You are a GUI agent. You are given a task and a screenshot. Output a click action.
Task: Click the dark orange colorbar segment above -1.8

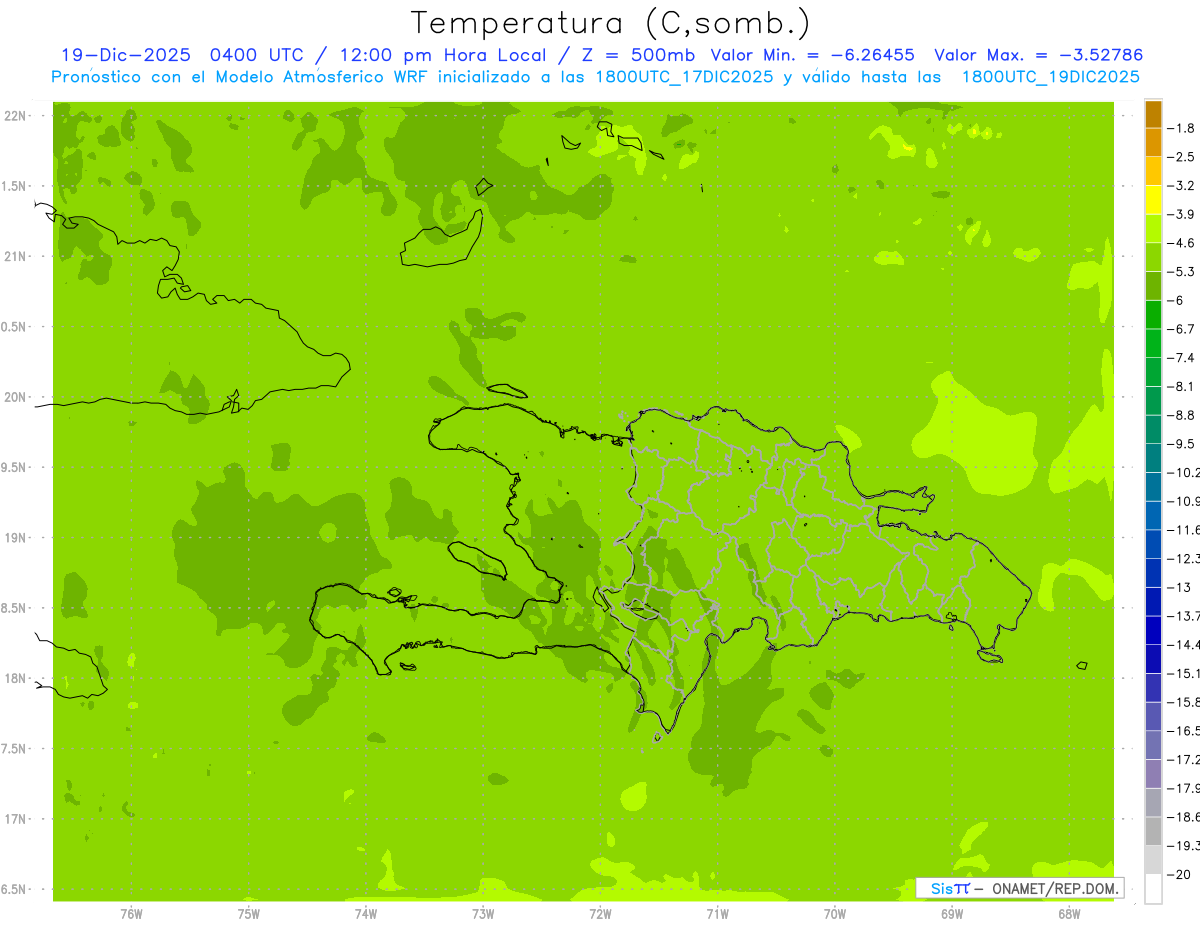1153,114
